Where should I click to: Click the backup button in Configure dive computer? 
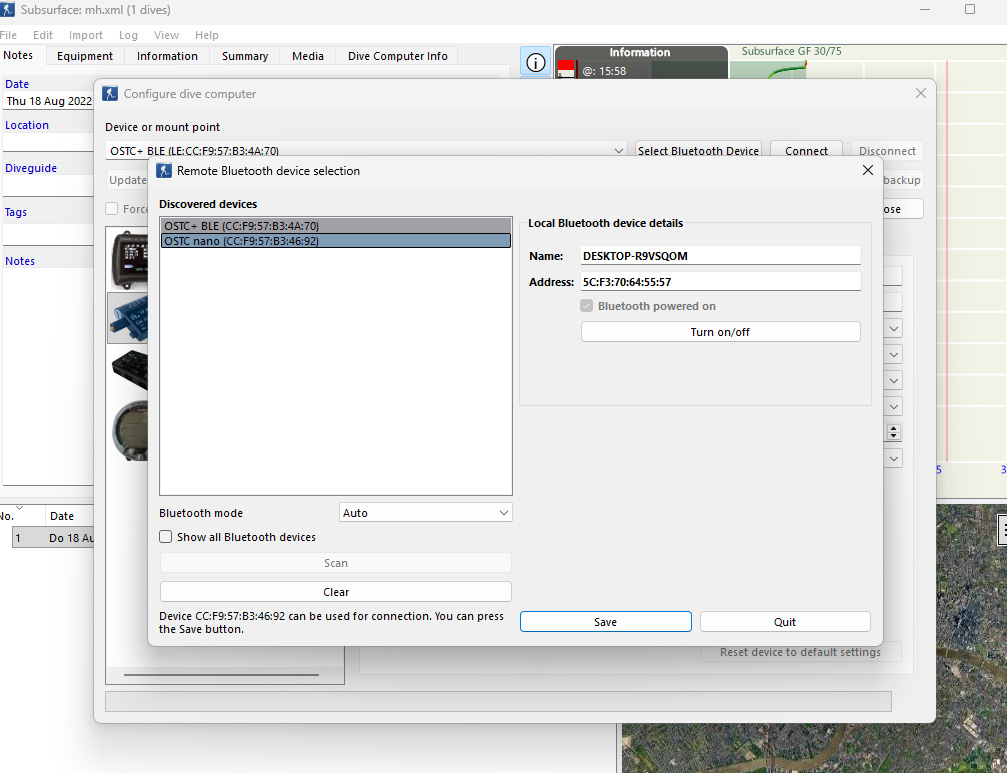click(902, 180)
